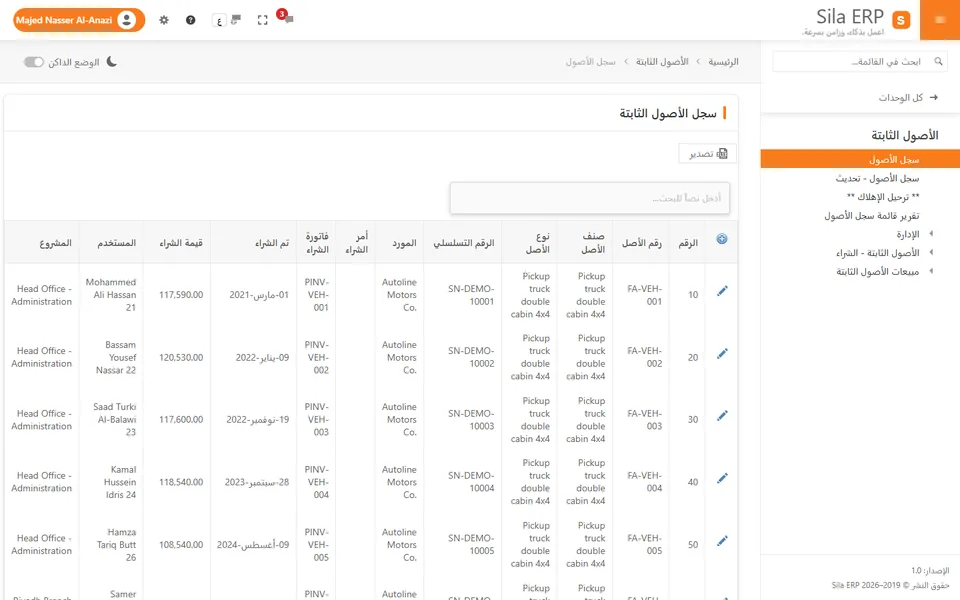The height and width of the screenshot is (600, 960).
Task: Click the arrow icon beside كل الوحدات
Action: (x=934, y=97)
